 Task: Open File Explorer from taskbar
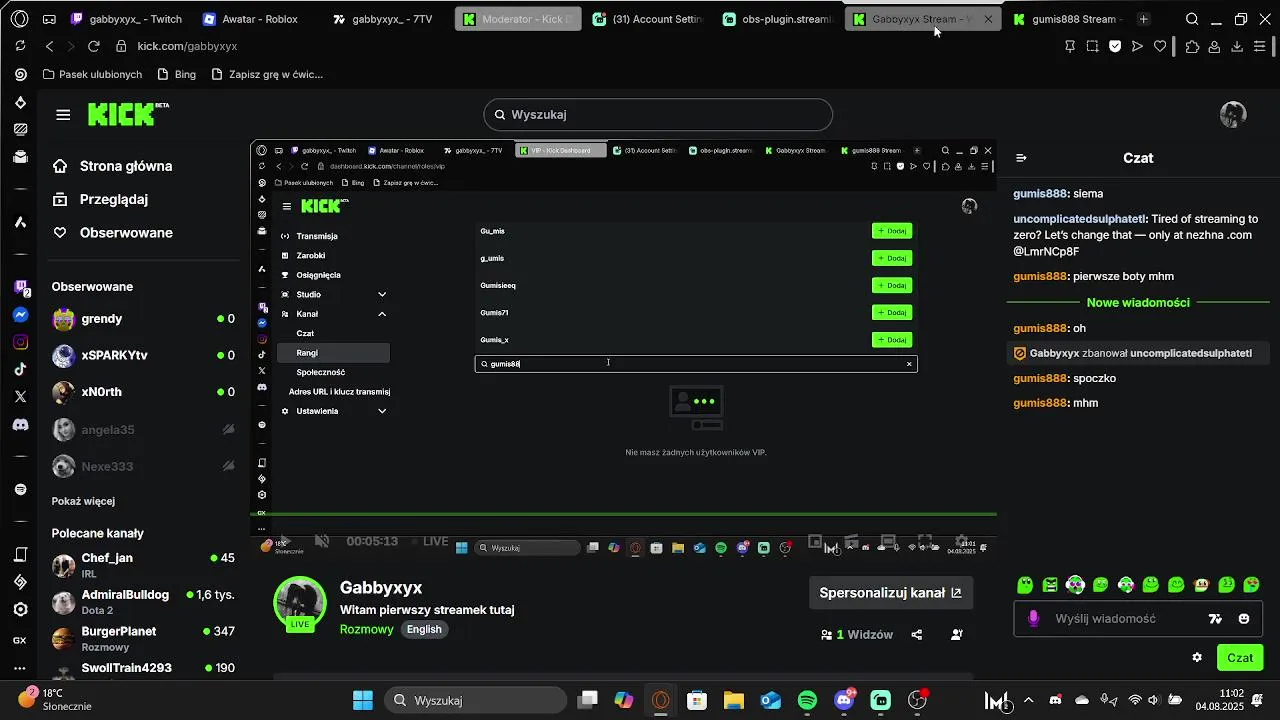(x=734, y=700)
